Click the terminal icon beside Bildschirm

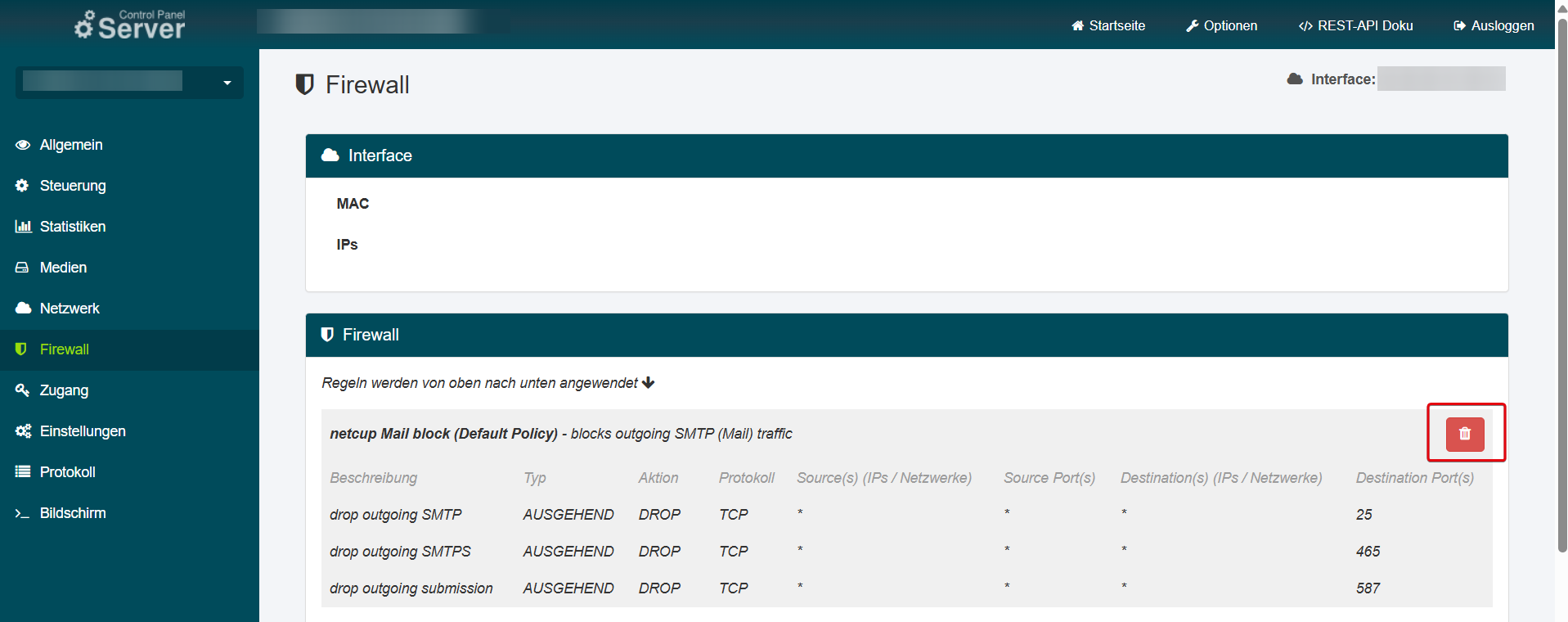coord(22,513)
